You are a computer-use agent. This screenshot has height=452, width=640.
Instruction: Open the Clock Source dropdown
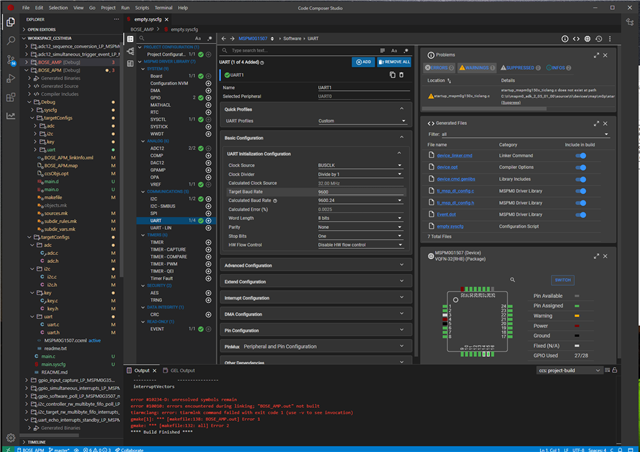point(360,165)
